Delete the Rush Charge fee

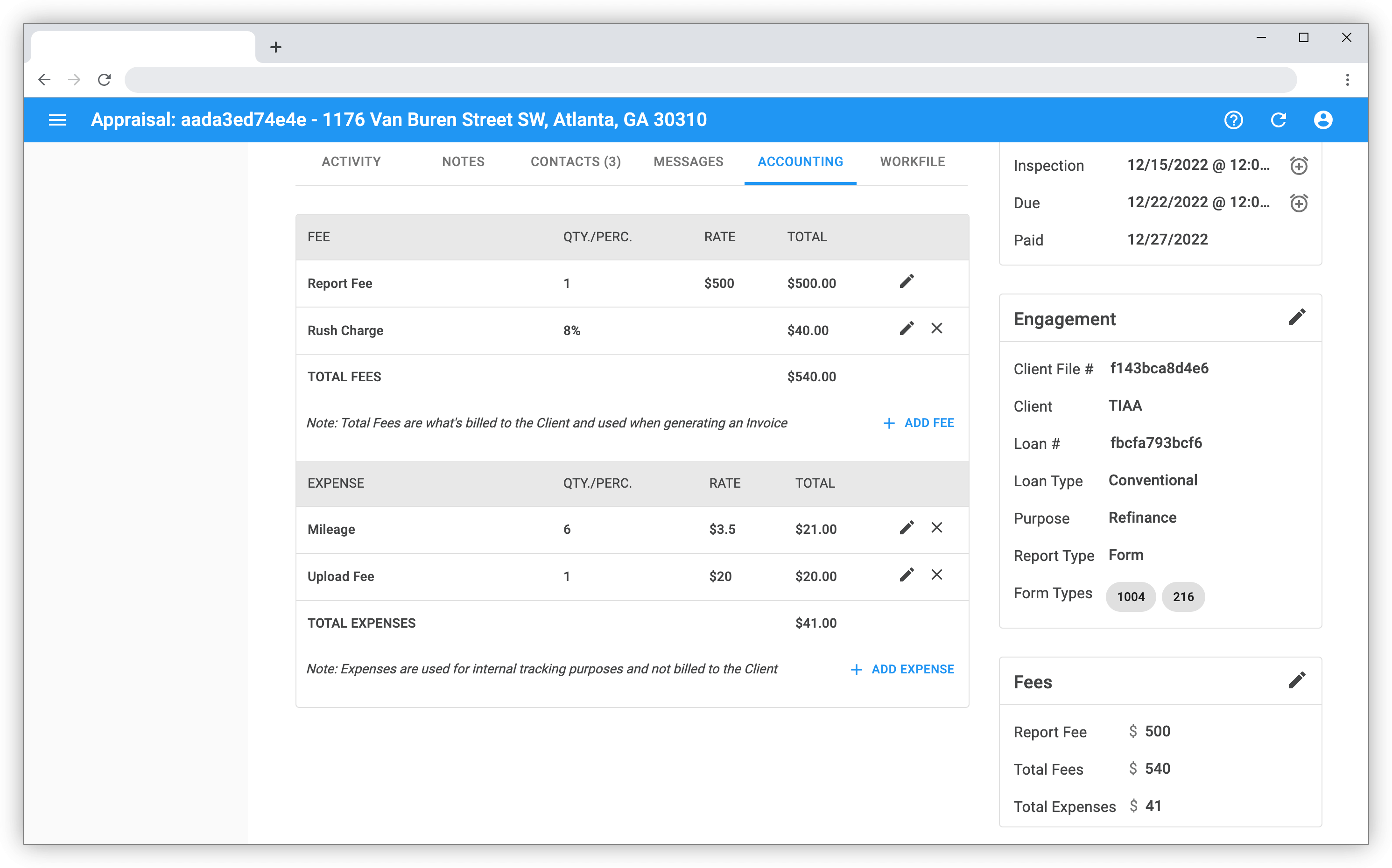click(x=936, y=329)
